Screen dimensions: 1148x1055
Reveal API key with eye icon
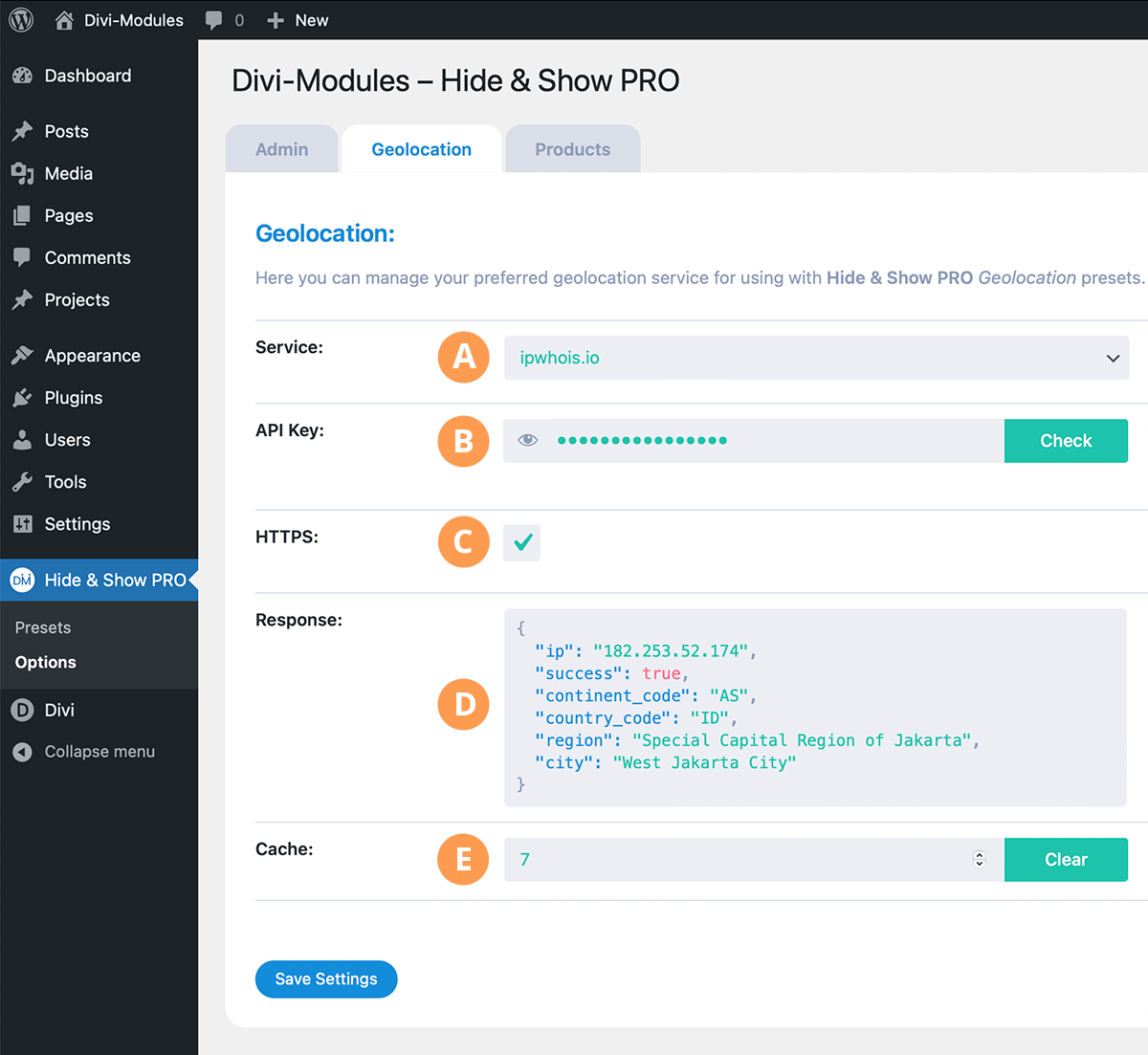click(527, 440)
